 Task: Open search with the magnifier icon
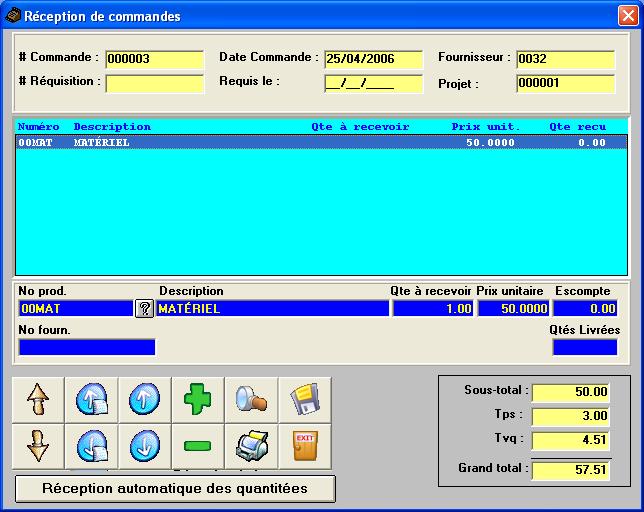(x=251, y=400)
